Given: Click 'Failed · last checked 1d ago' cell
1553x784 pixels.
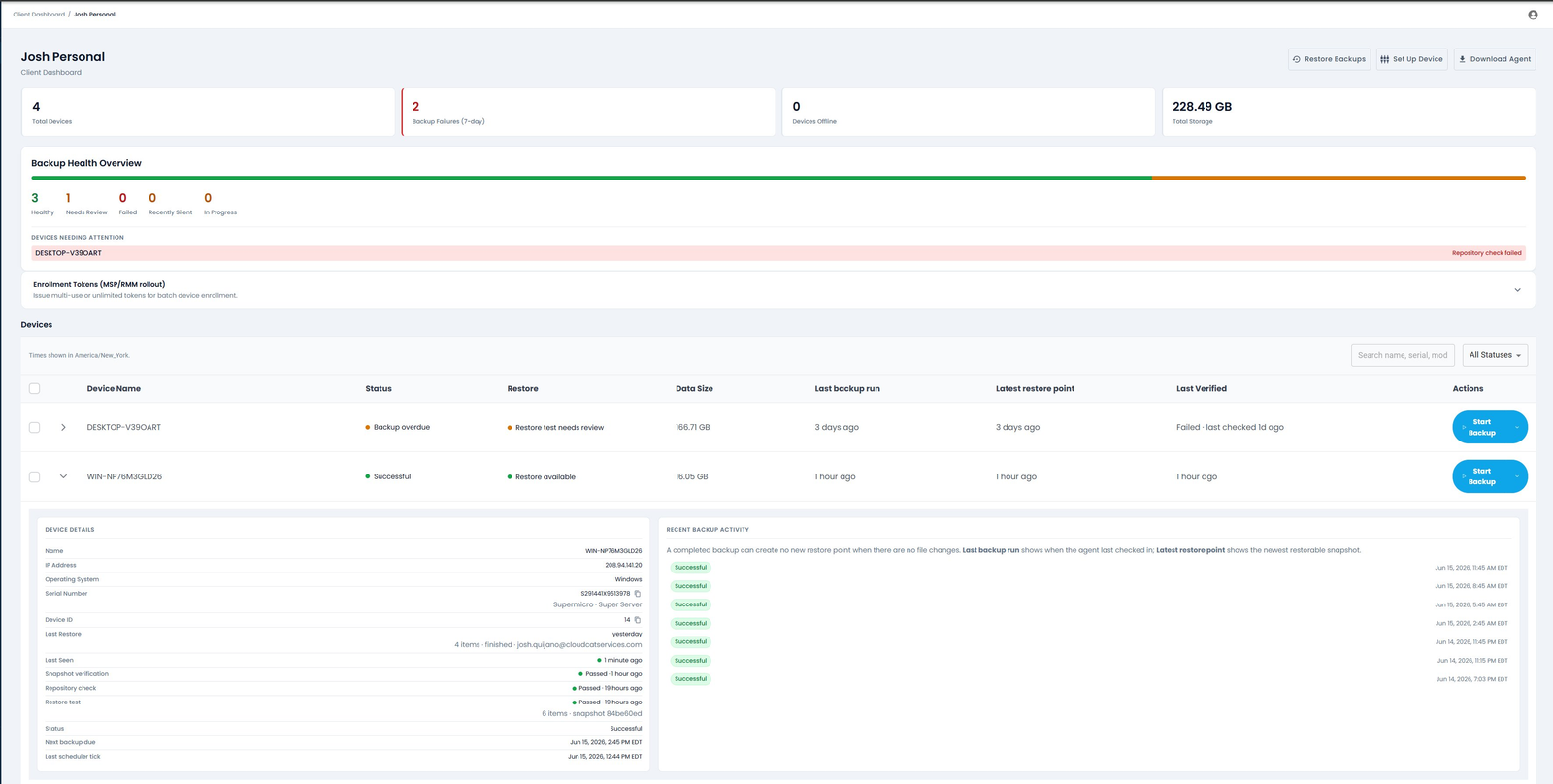Looking at the screenshot, I should click(x=1230, y=427).
